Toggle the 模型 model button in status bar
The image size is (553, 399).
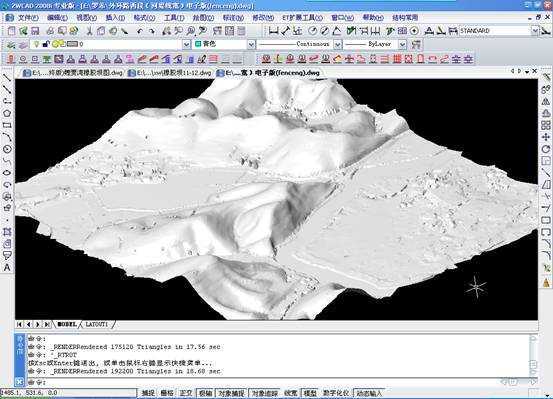pyautogui.click(x=310, y=393)
